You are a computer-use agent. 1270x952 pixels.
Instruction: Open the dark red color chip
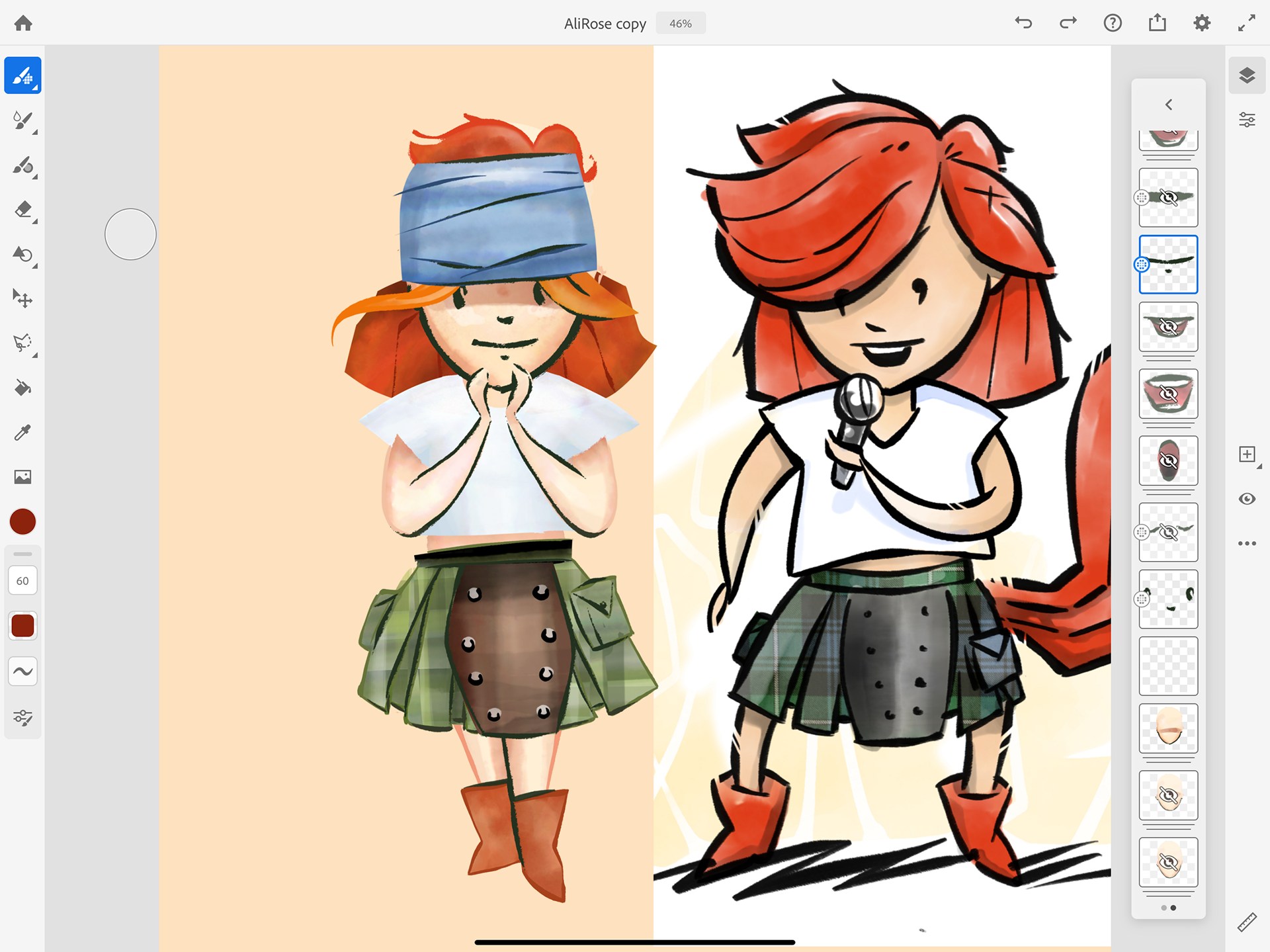[22, 521]
